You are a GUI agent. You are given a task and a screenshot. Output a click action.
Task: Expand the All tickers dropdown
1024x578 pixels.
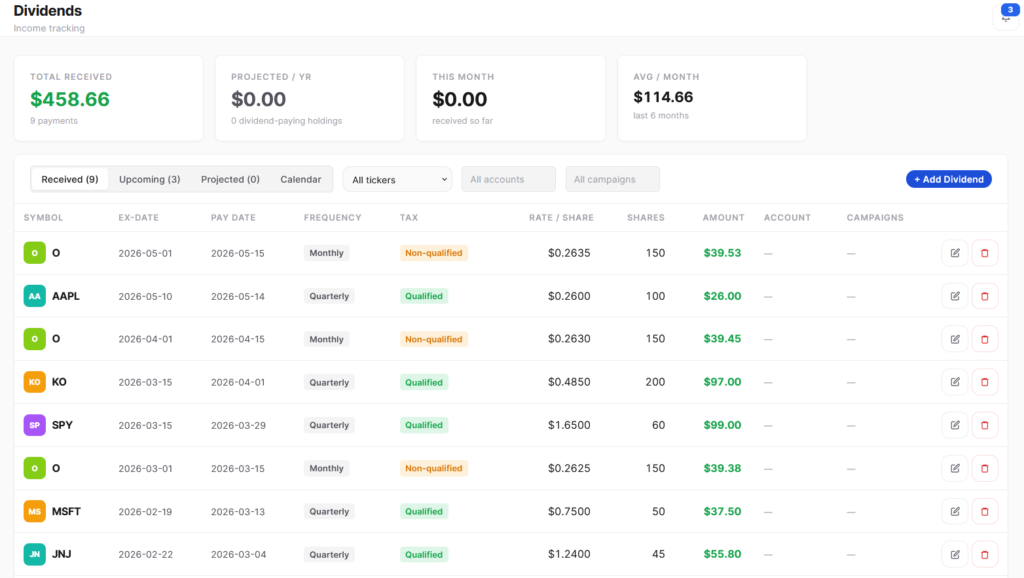coord(397,179)
